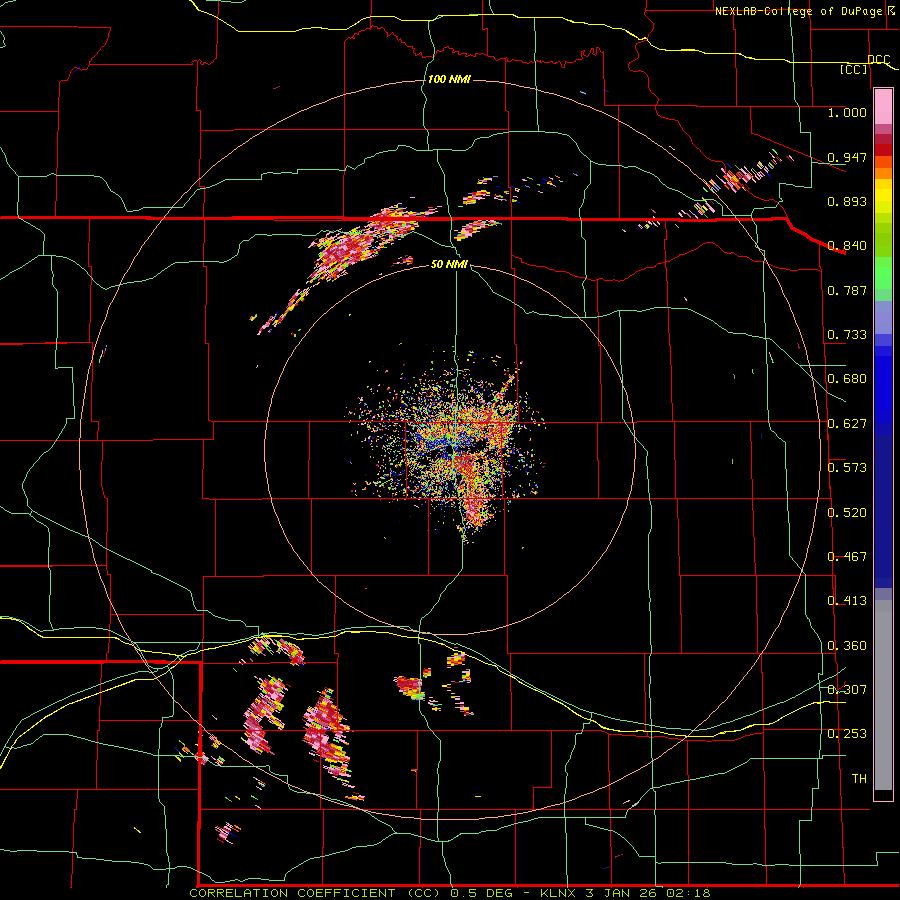Click the 0.573 color scale value

[847, 468]
